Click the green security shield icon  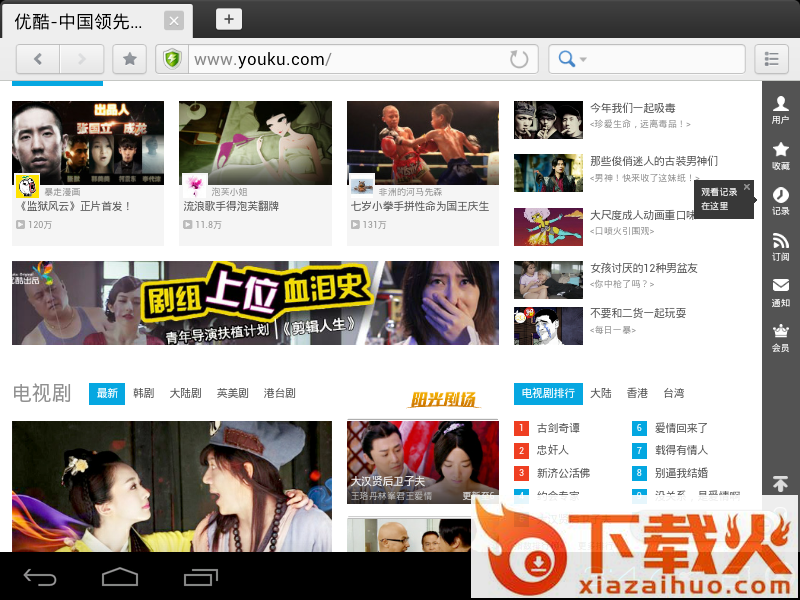(x=172, y=59)
